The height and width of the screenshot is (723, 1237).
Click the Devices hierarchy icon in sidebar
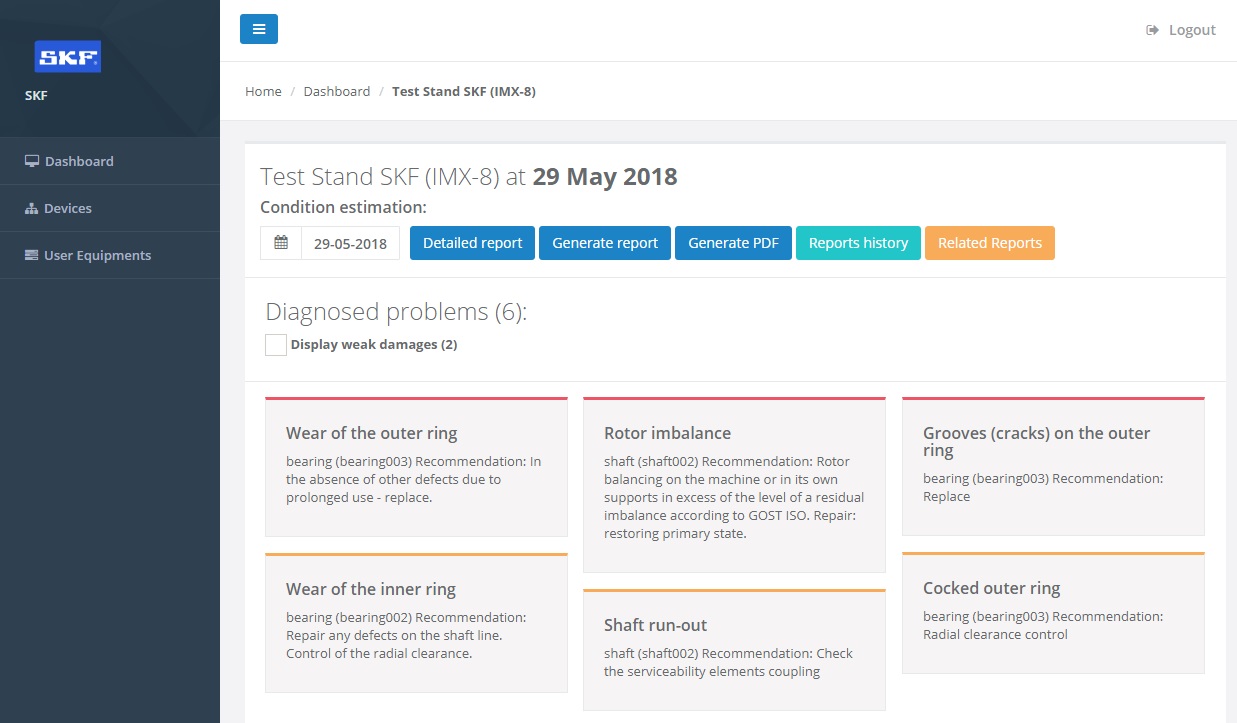coord(32,208)
